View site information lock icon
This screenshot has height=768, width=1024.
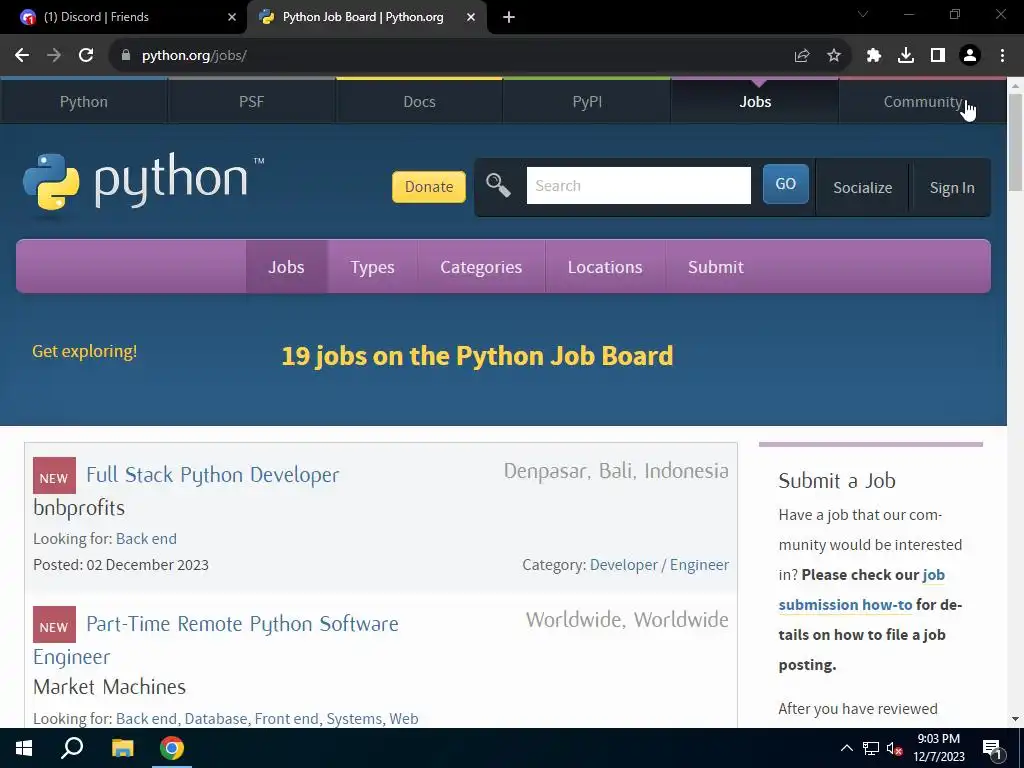126,56
